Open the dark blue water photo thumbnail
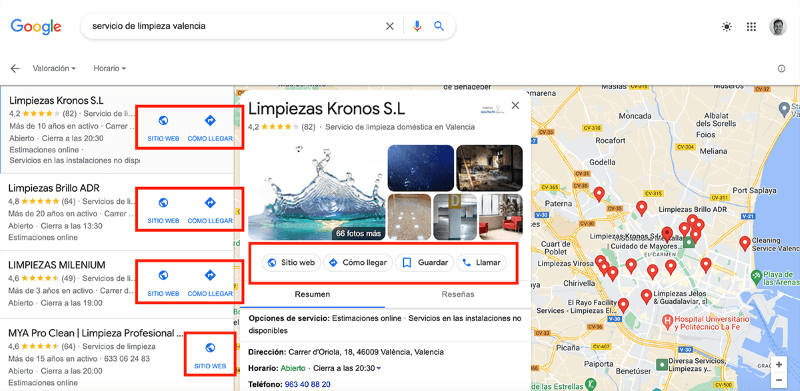800x391 pixels. coord(421,168)
